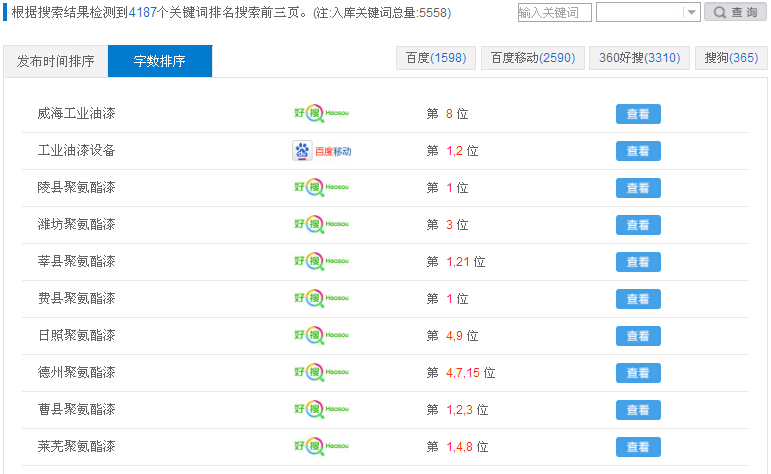This screenshot has height=474, width=771.
Task: Click 查看 for 费县聚氨酯漆
Action: [x=638, y=299]
